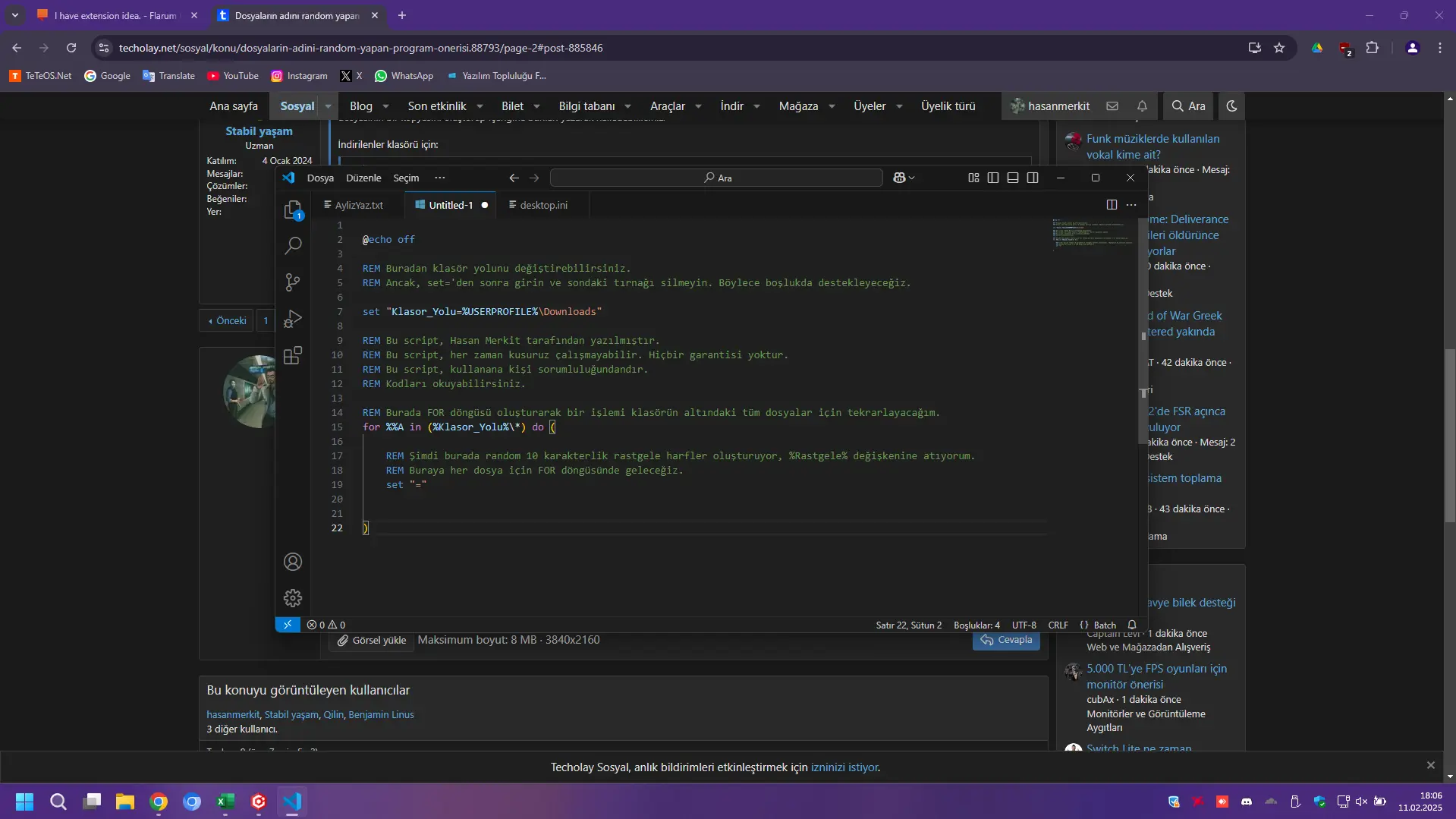
Task: Toggle the secondary side bar
Action: tap(1033, 178)
